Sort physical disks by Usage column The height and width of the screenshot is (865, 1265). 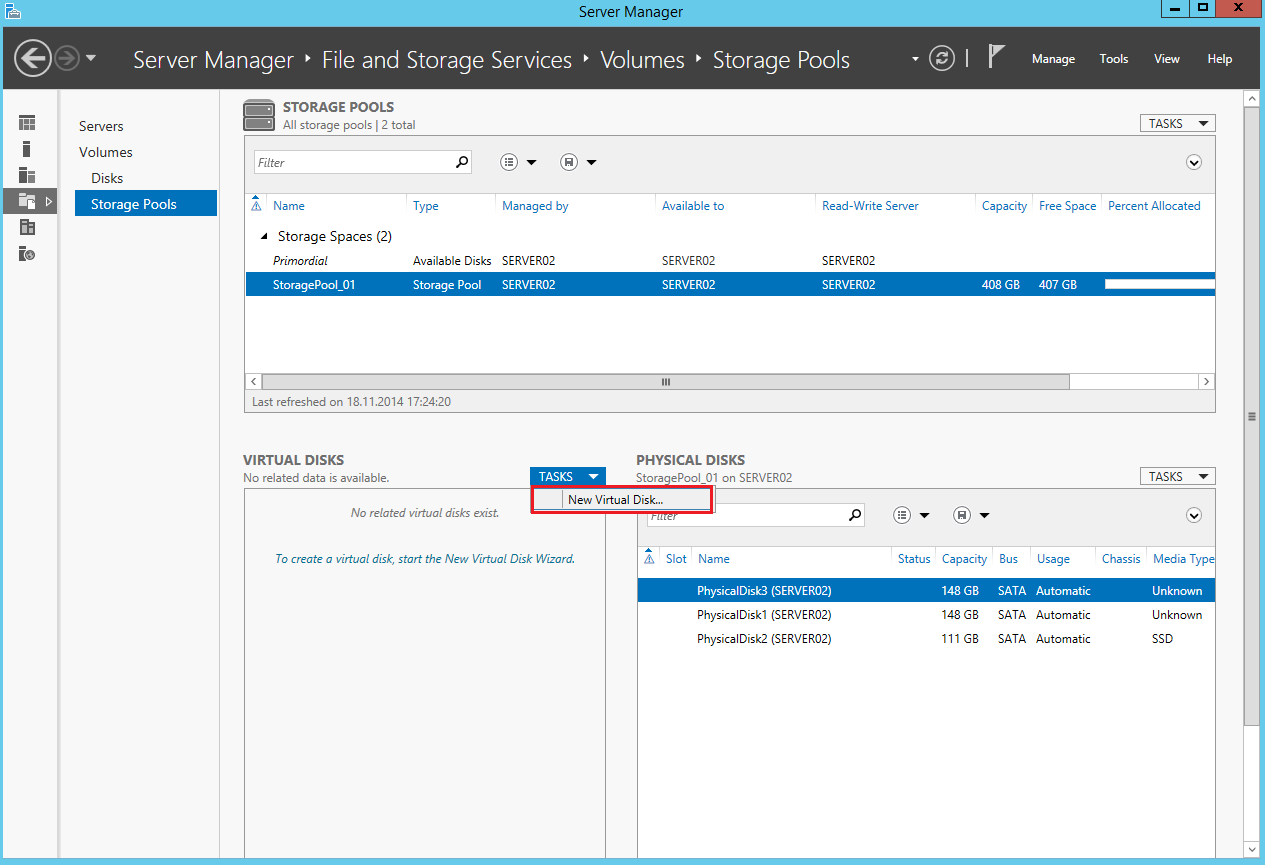click(x=1053, y=559)
